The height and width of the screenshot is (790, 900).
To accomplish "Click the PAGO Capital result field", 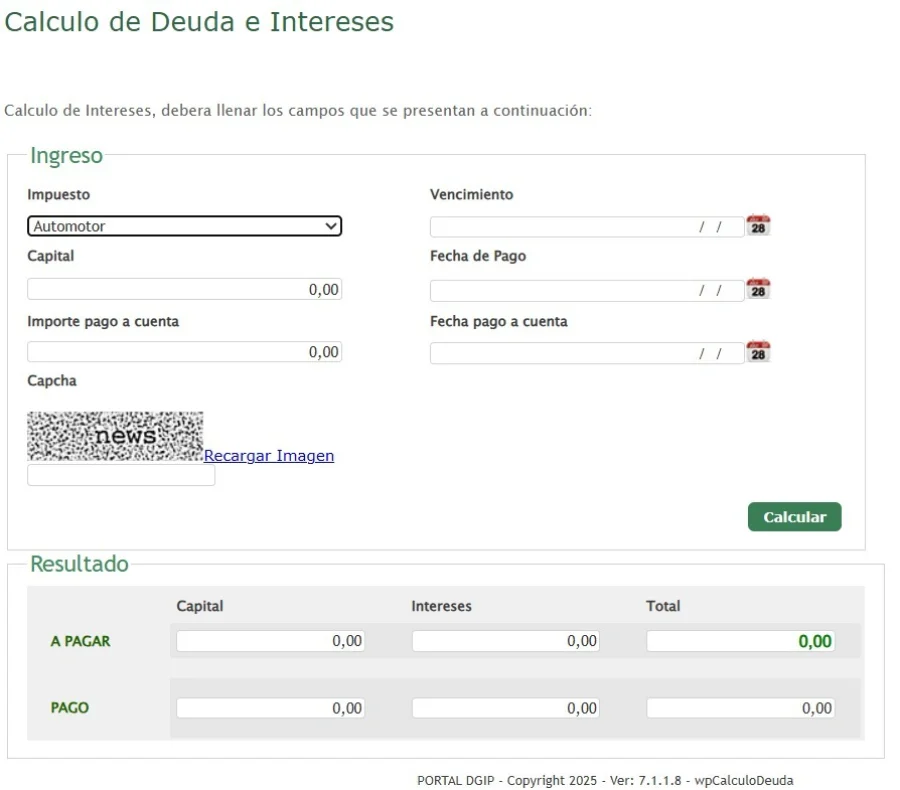I will [x=270, y=708].
